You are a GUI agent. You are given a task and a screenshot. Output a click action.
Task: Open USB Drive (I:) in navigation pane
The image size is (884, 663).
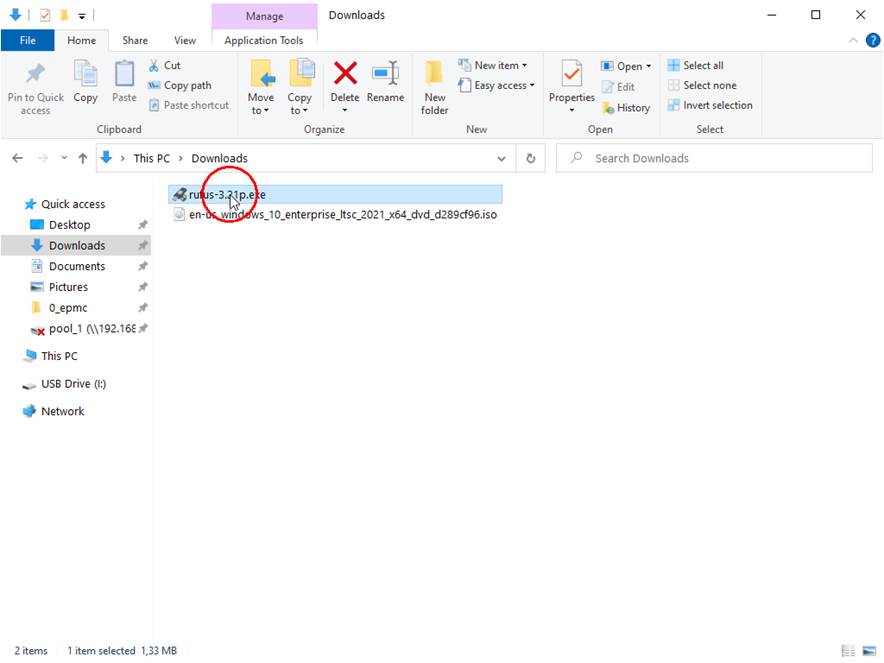(x=73, y=384)
